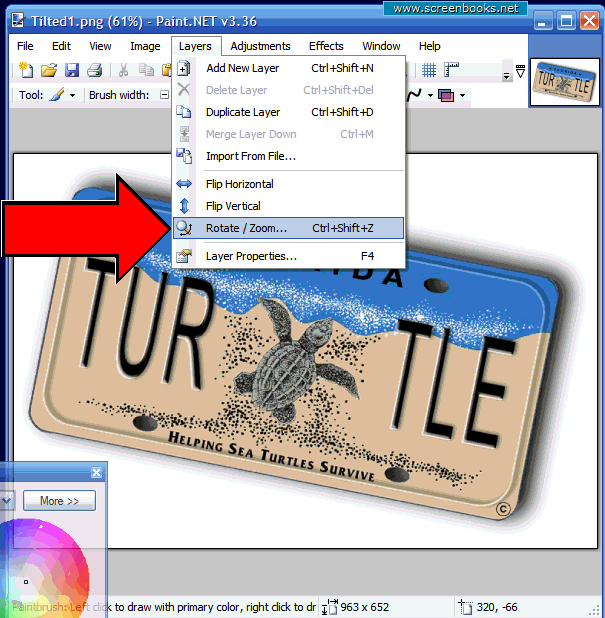
Task: Click the Open file folder icon
Action: (49, 71)
